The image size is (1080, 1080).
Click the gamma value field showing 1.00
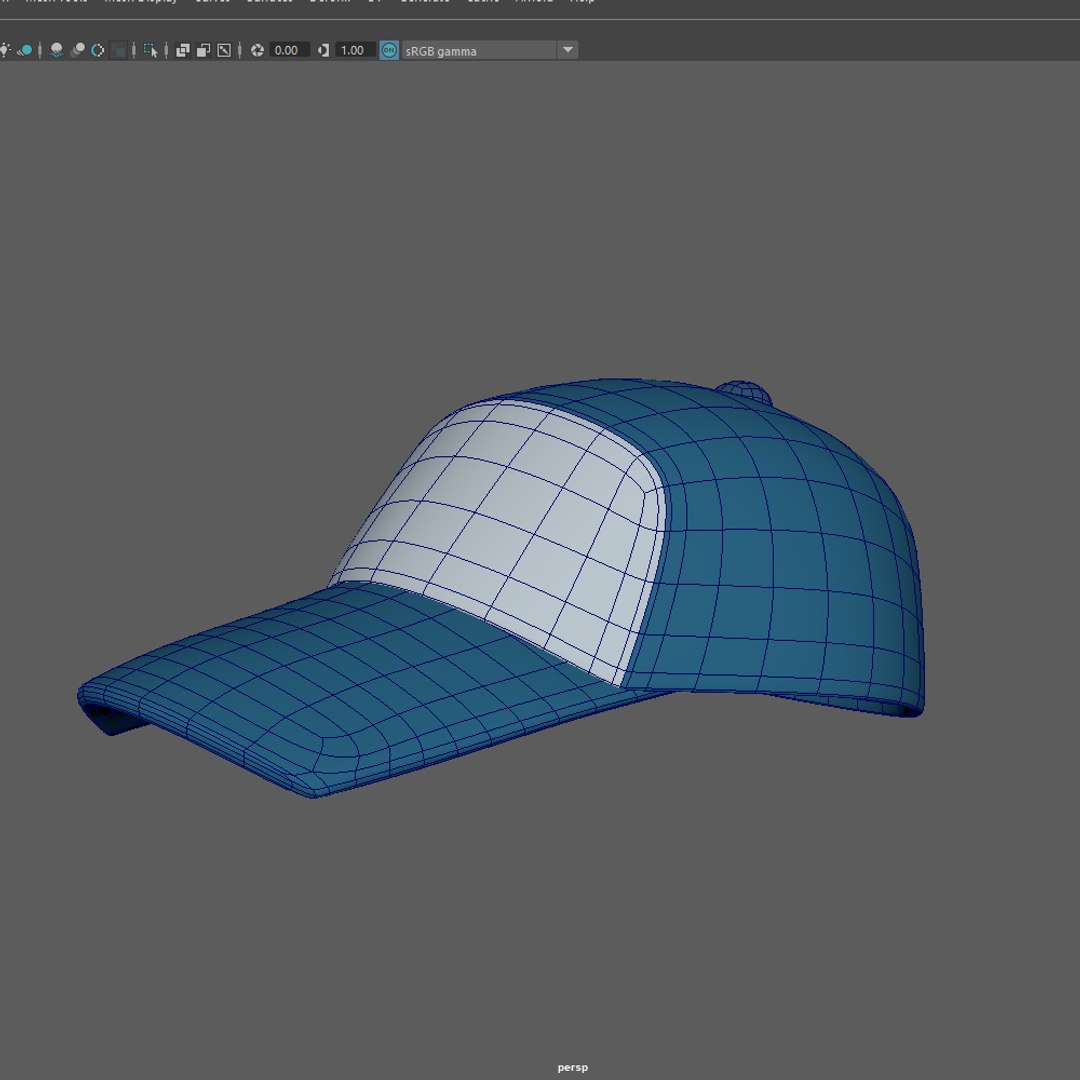[x=355, y=50]
